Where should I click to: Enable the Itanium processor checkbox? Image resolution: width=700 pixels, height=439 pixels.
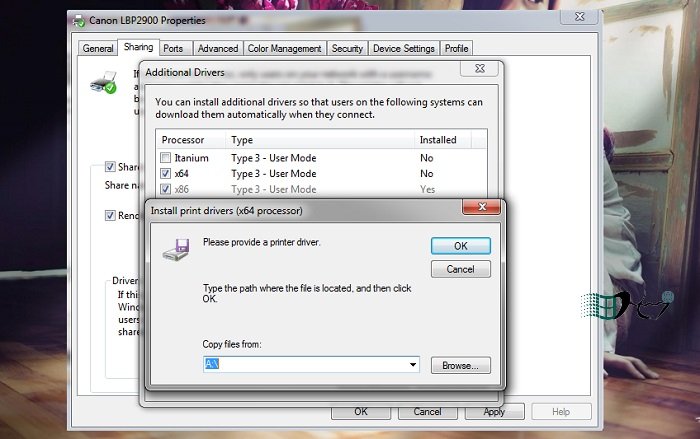point(166,158)
